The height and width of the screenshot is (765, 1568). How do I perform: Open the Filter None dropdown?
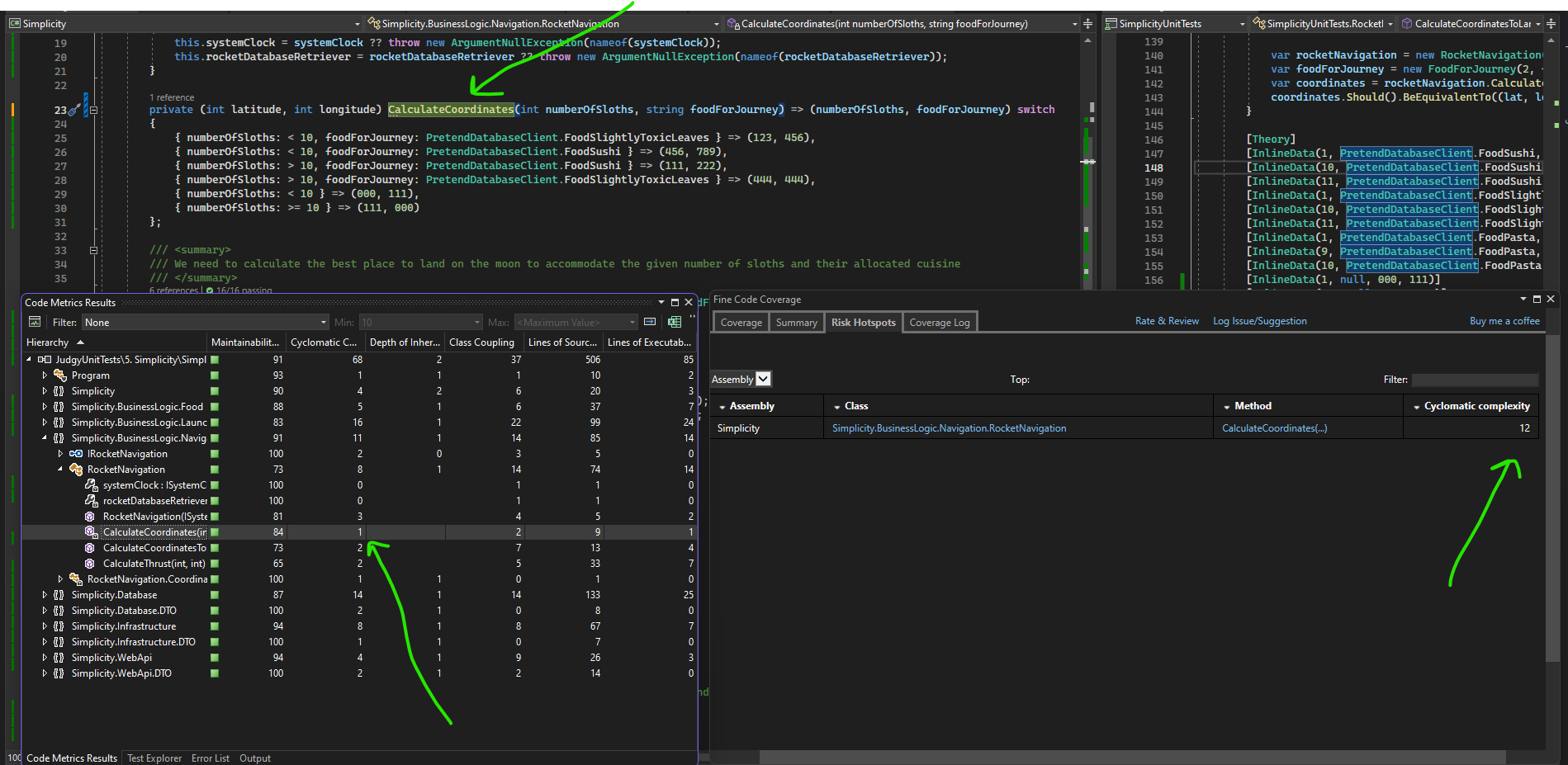(x=206, y=322)
